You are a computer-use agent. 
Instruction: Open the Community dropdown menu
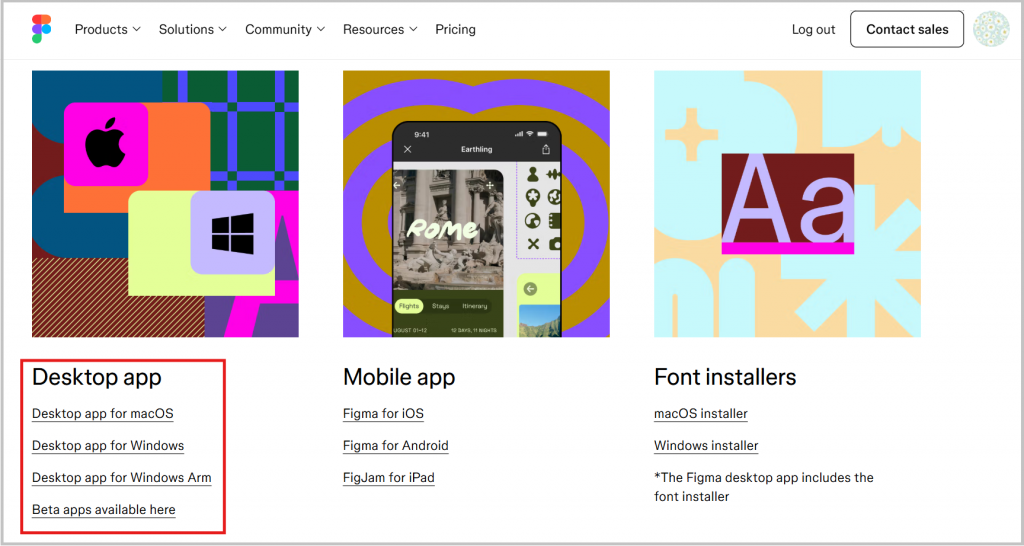click(x=285, y=29)
